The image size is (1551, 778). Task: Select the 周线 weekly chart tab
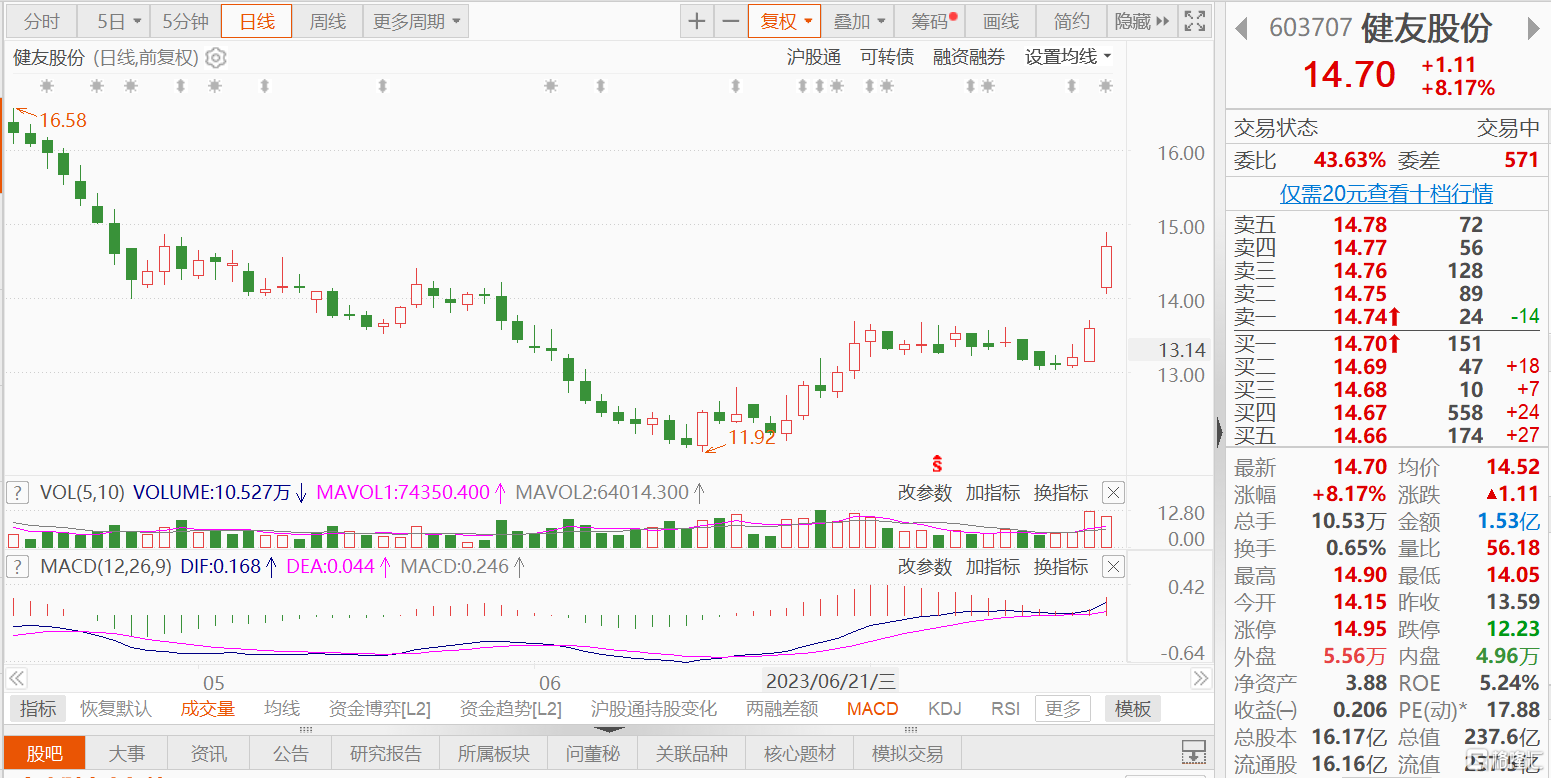pos(327,21)
